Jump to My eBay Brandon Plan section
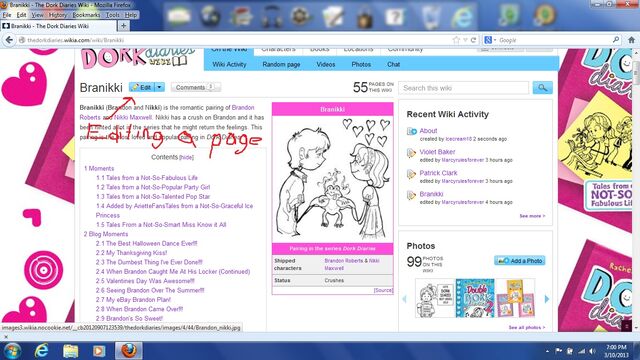This screenshot has width=640, height=360. click(x=133, y=300)
